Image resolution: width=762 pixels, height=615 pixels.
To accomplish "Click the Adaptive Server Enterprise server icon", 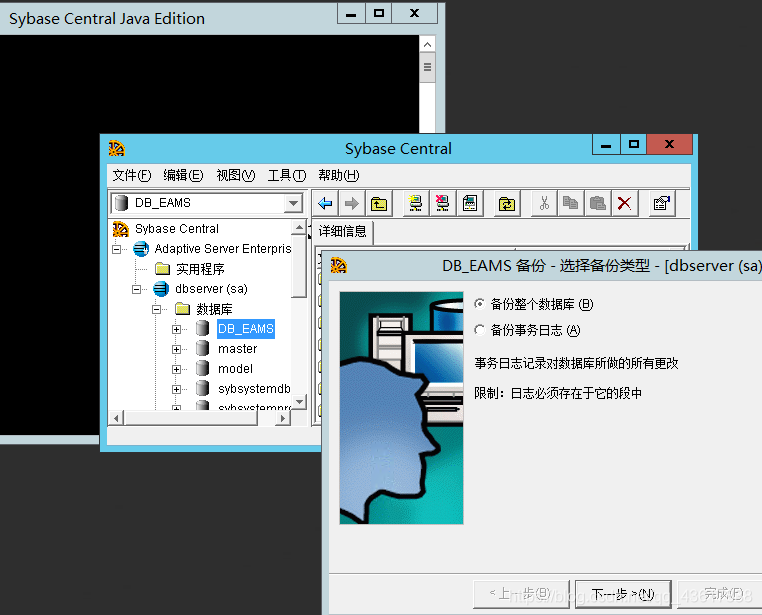I will click(141, 249).
